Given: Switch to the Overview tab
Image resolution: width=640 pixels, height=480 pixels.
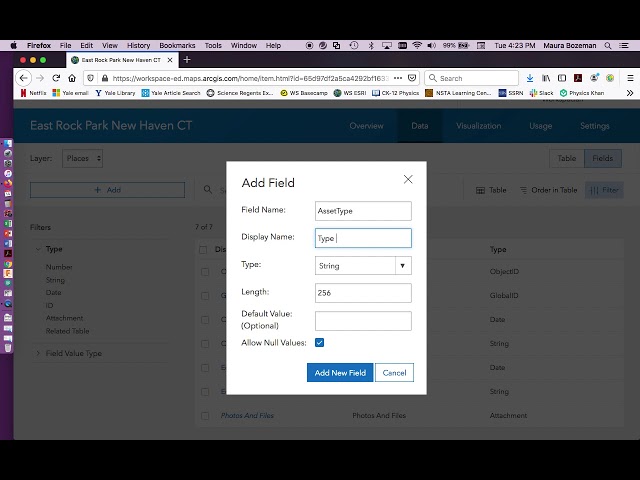Looking at the screenshot, I should (366, 126).
